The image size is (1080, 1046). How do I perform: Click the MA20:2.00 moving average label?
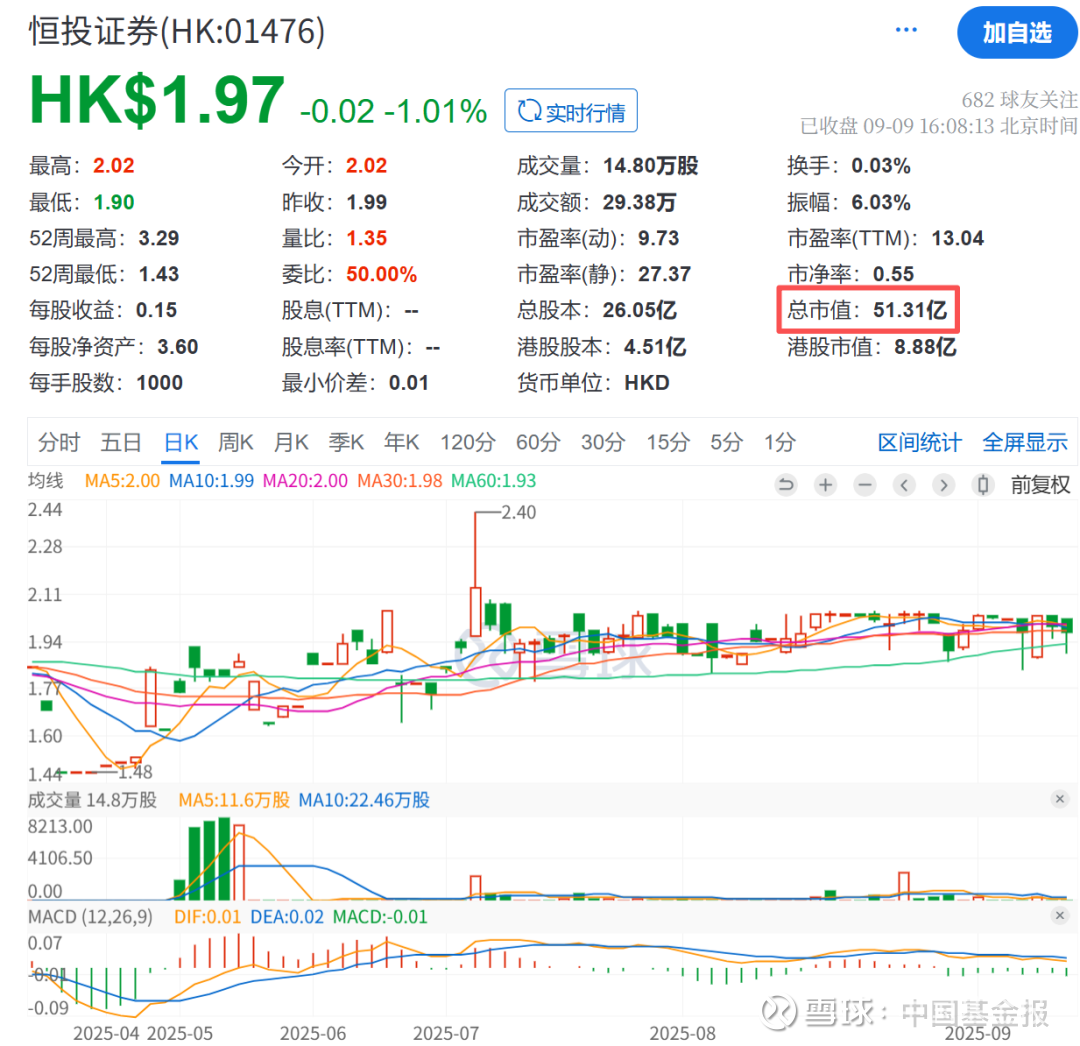coord(305,481)
